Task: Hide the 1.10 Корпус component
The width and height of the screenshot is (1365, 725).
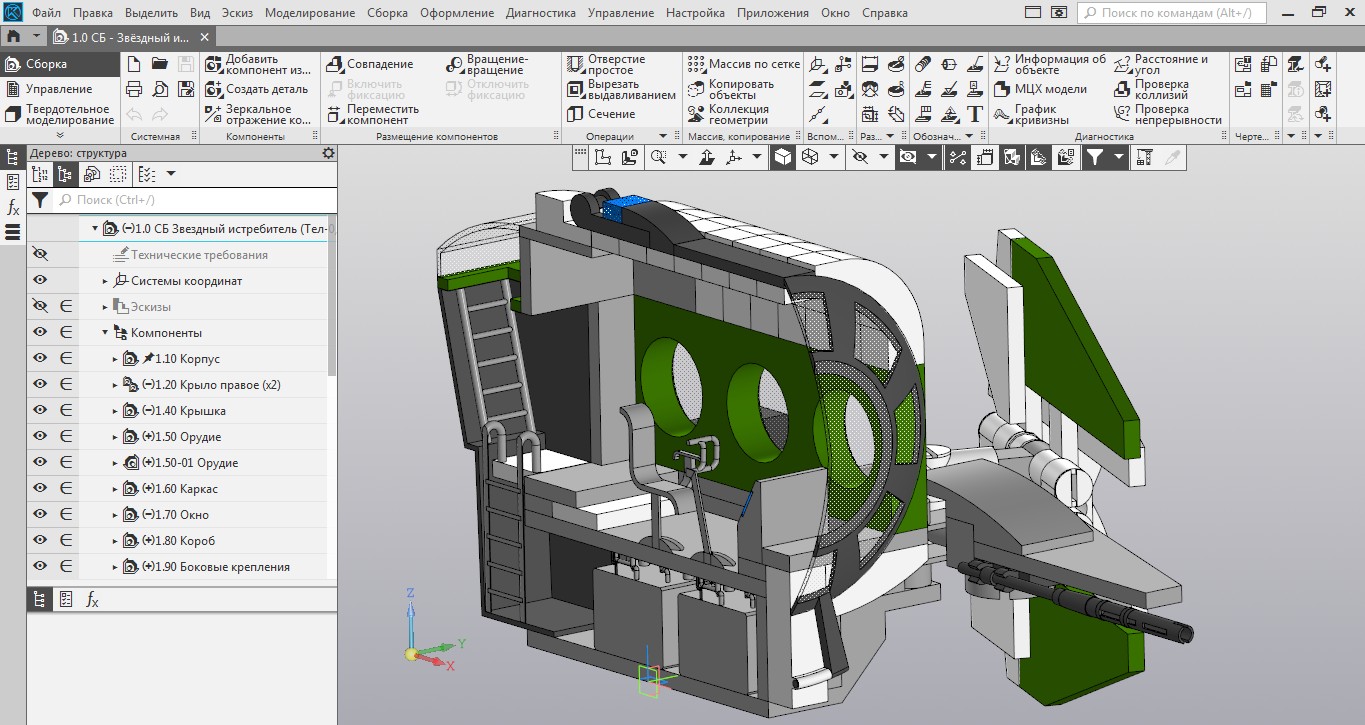Action: click(x=40, y=359)
